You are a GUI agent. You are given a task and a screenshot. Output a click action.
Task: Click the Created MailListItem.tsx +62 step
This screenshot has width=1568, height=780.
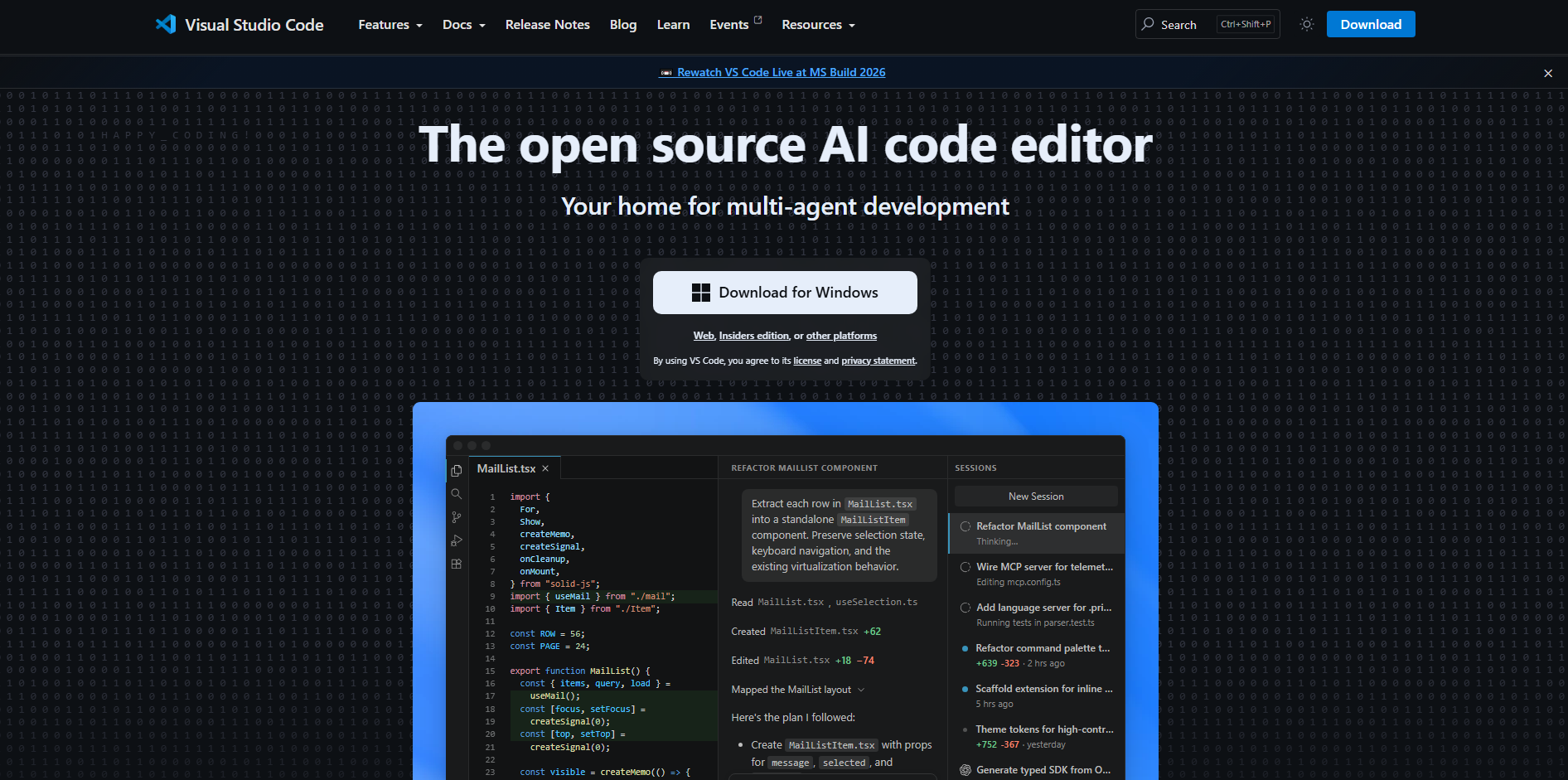coord(806,632)
